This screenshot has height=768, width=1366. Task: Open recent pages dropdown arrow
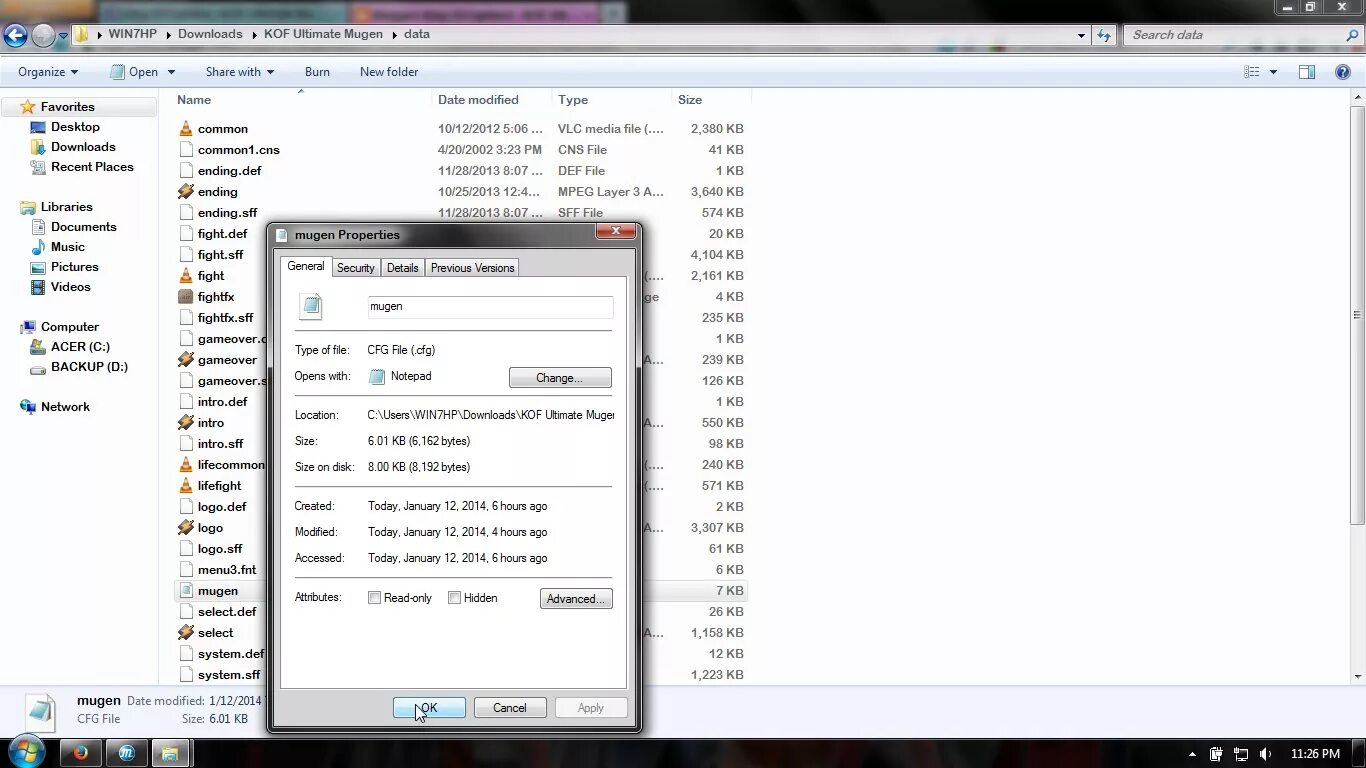click(x=63, y=36)
